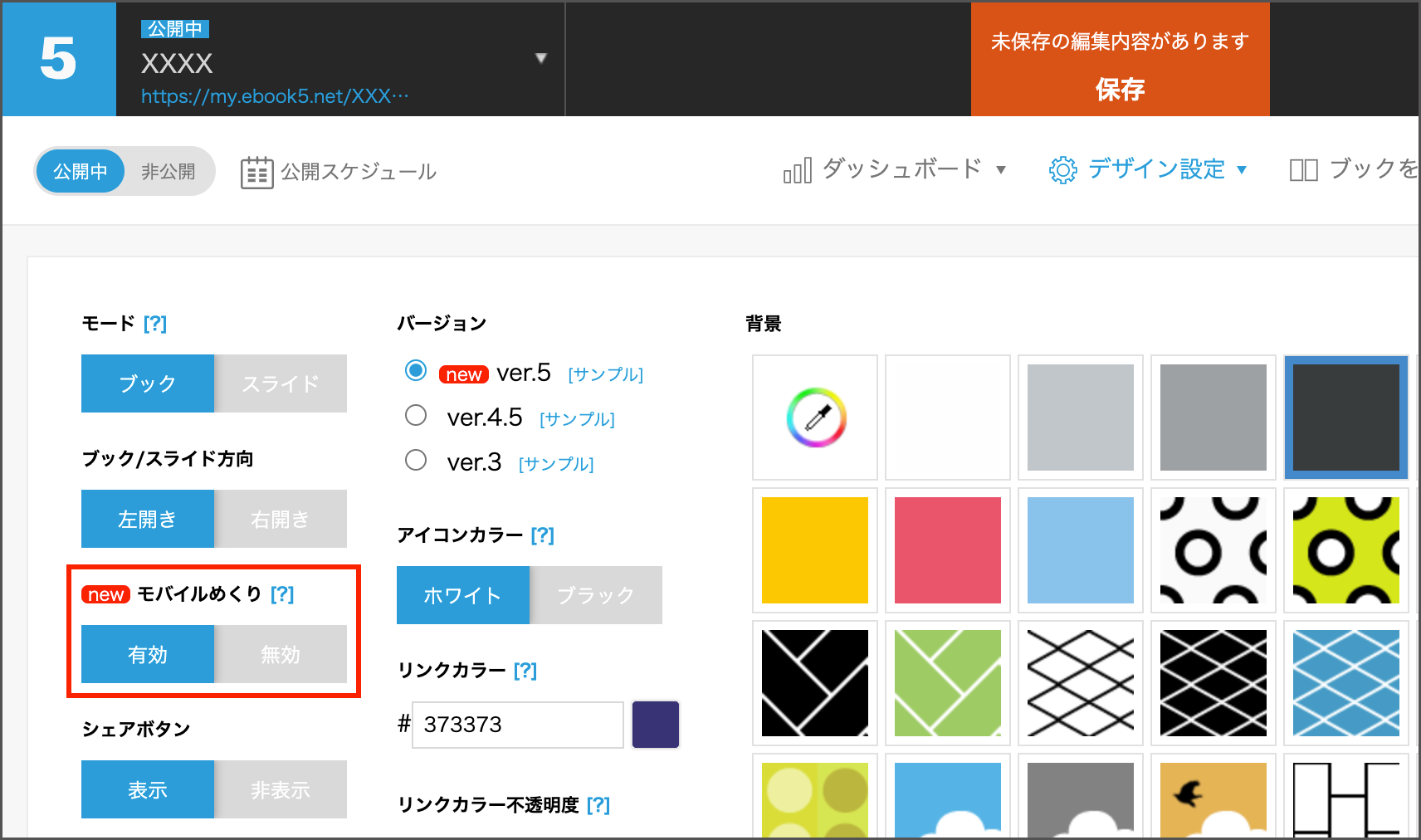This screenshot has height=840, width=1421.
Task: Select the ver.5 radio button
Action: (x=416, y=370)
